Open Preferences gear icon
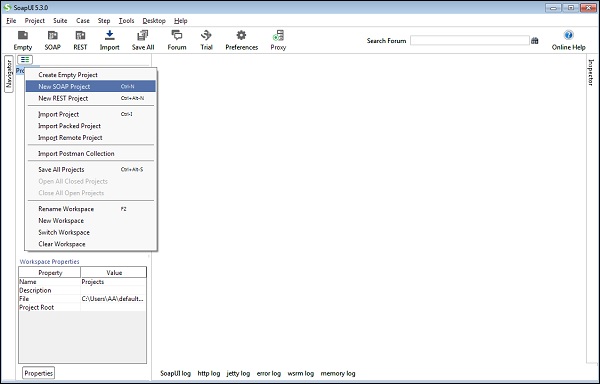 click(241, 35)
